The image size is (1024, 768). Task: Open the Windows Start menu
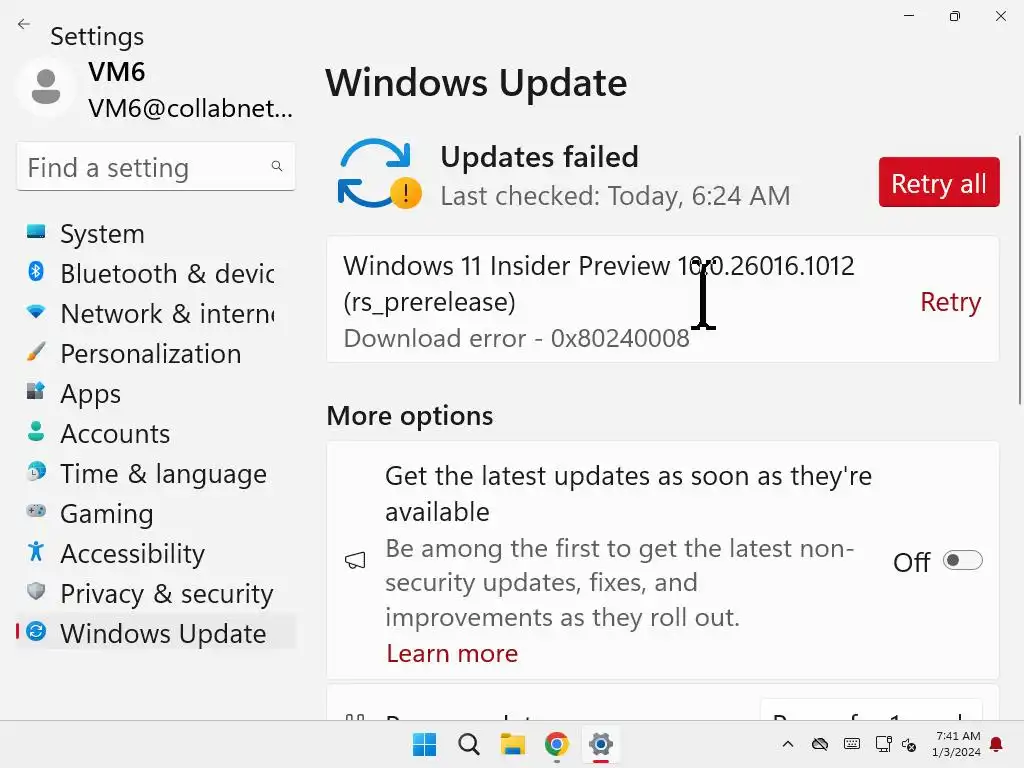424,744
